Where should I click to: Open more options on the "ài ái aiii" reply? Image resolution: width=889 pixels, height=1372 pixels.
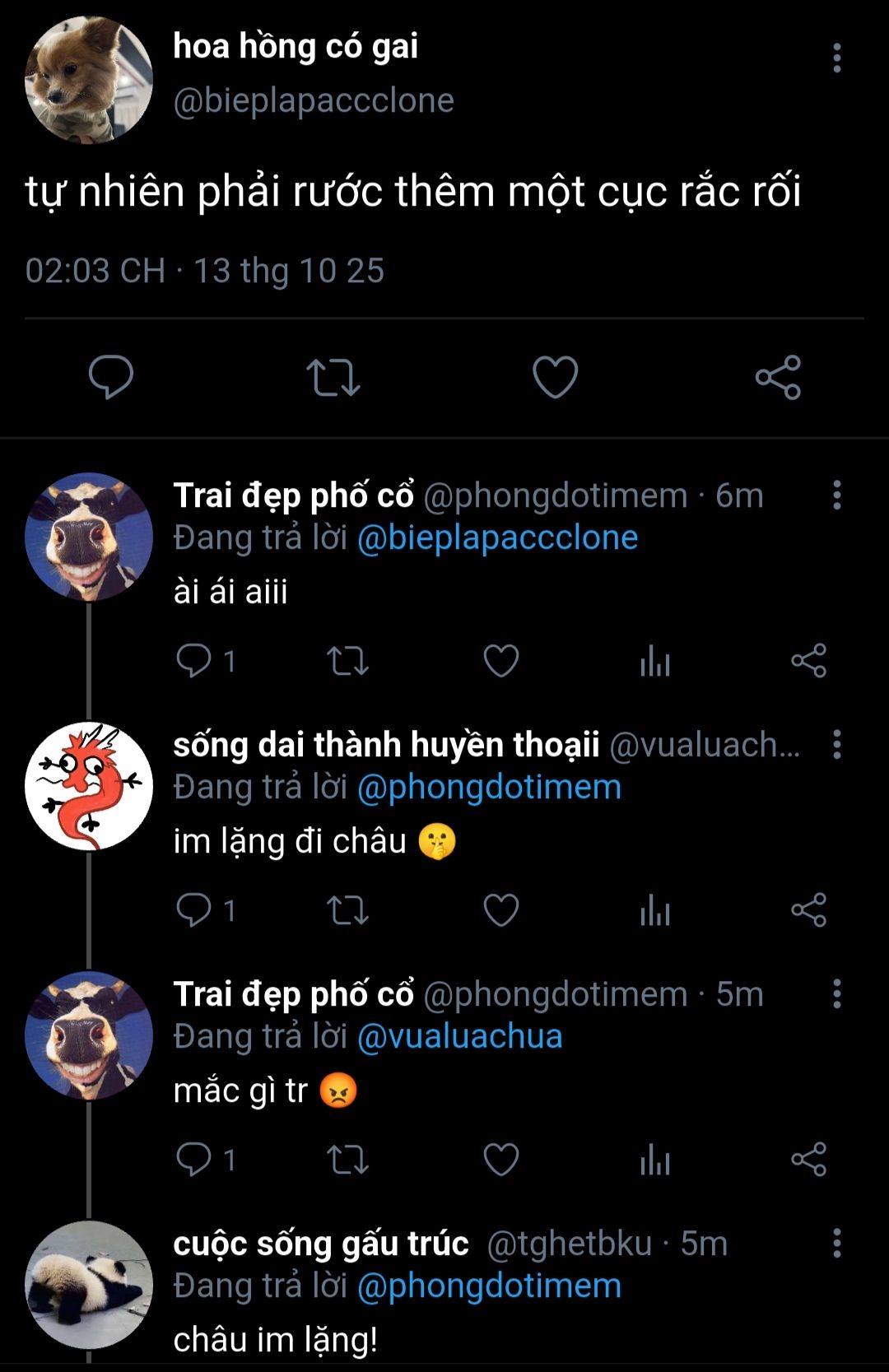pyautogui.click(x=836, y=495)
